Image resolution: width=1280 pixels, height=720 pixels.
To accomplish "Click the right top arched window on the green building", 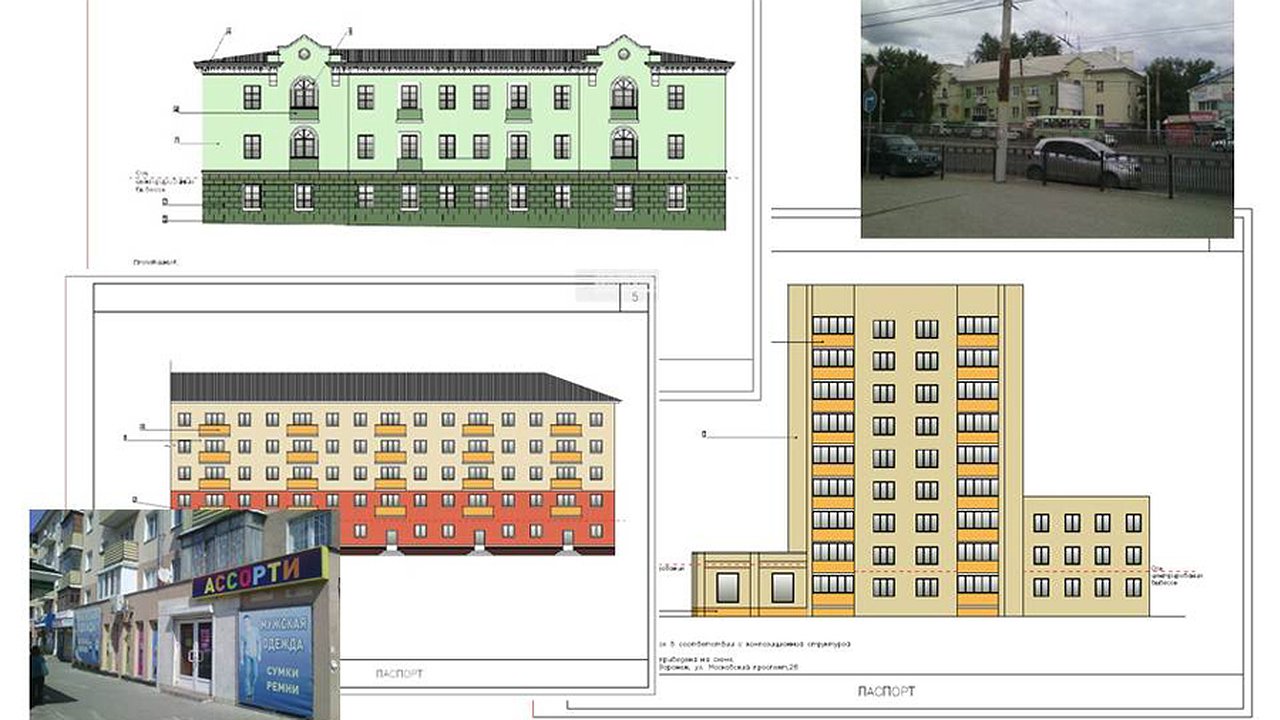I will pyautogui.click(x=623, y=94).
